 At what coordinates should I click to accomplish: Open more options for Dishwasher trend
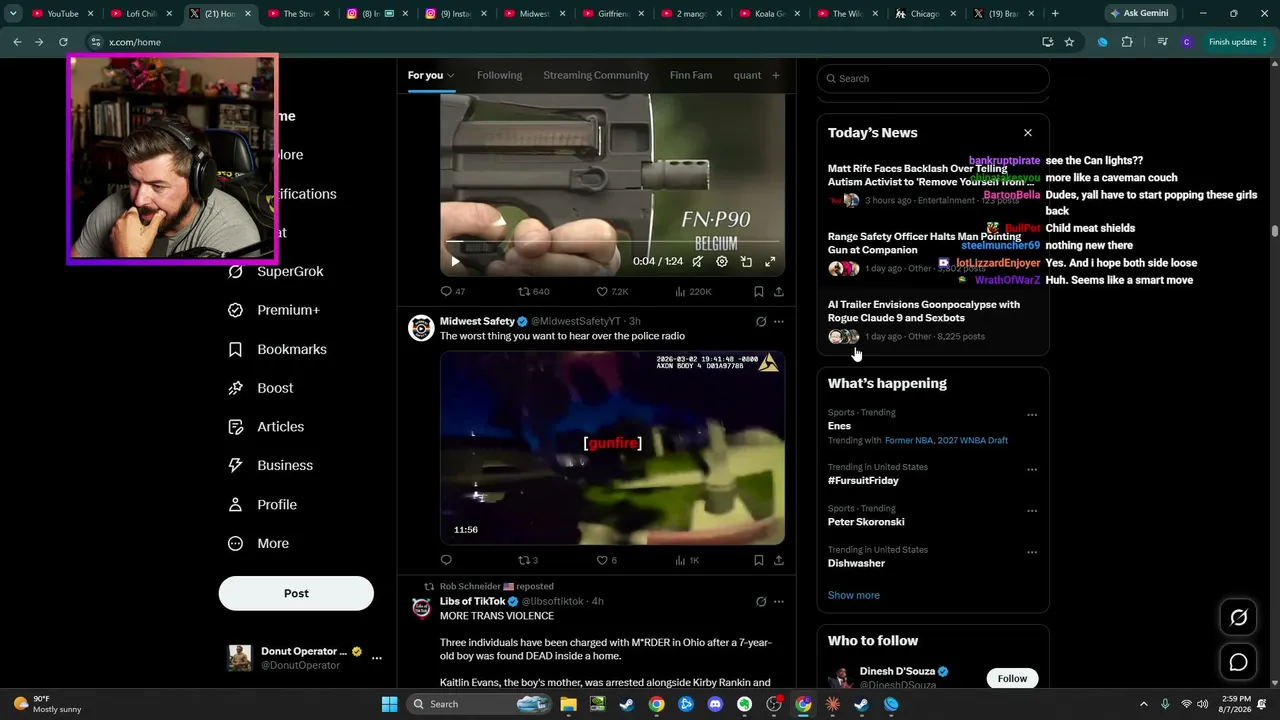(1032, 552)
